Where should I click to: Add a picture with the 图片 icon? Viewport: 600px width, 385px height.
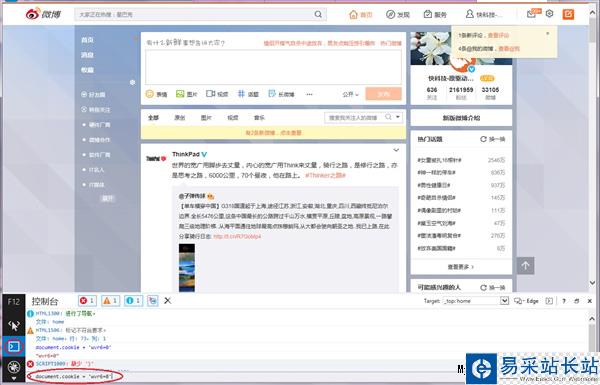pyautogui.click(x=180, y=94)
